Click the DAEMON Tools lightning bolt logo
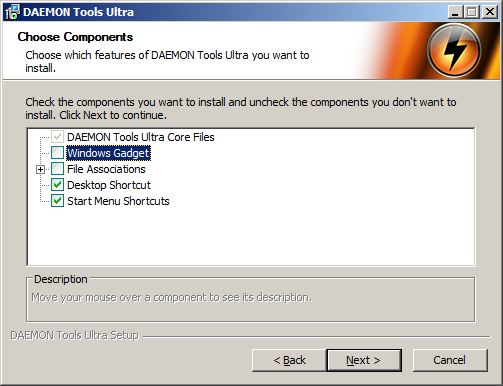This screenshot has width=503, height=386. pos(454,50)
